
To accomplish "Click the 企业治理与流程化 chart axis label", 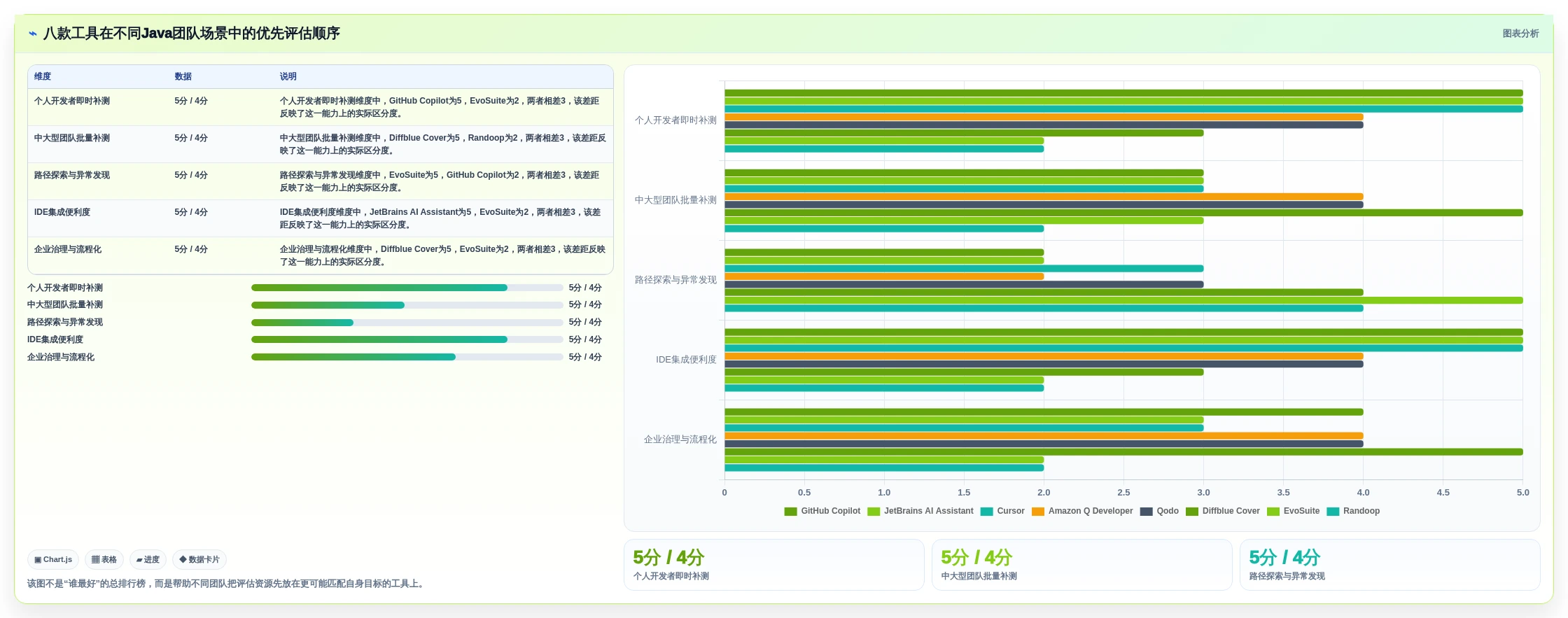I will pyautogui.click(x=680, y=440).
